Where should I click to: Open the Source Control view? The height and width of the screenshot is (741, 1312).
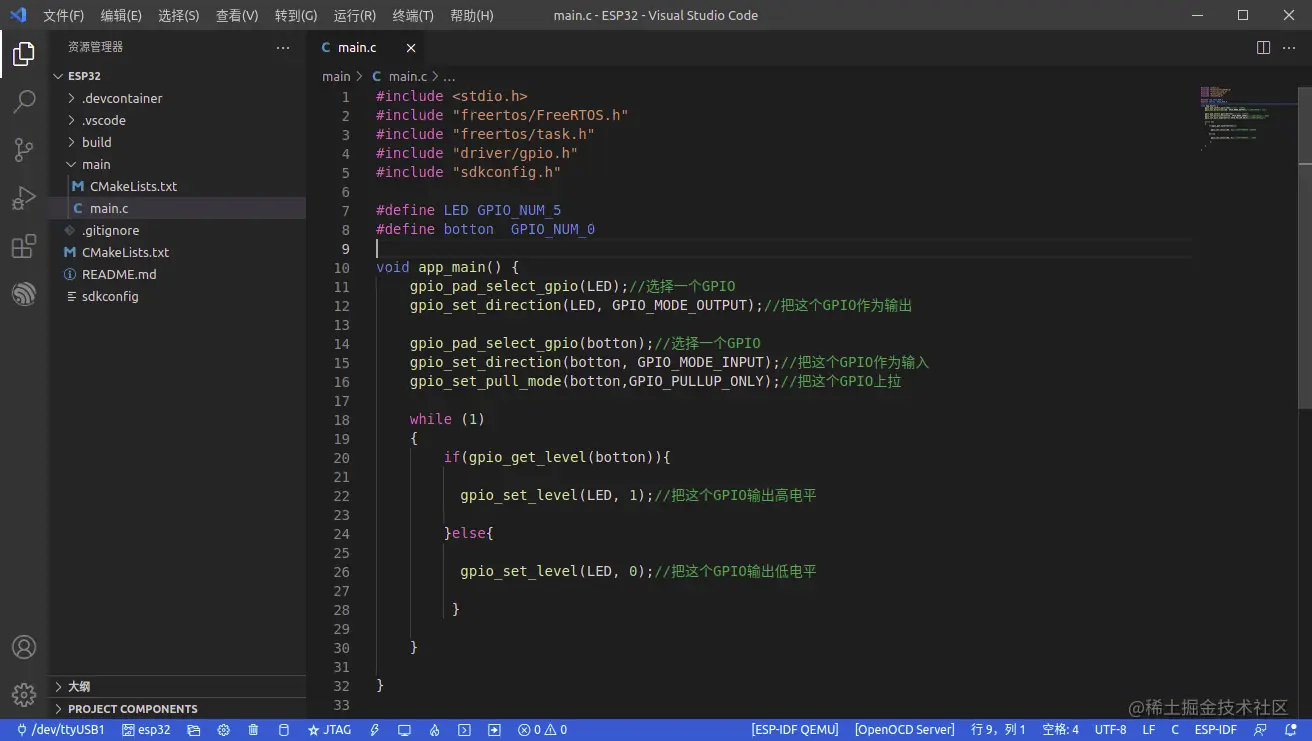tap(24, 150)
